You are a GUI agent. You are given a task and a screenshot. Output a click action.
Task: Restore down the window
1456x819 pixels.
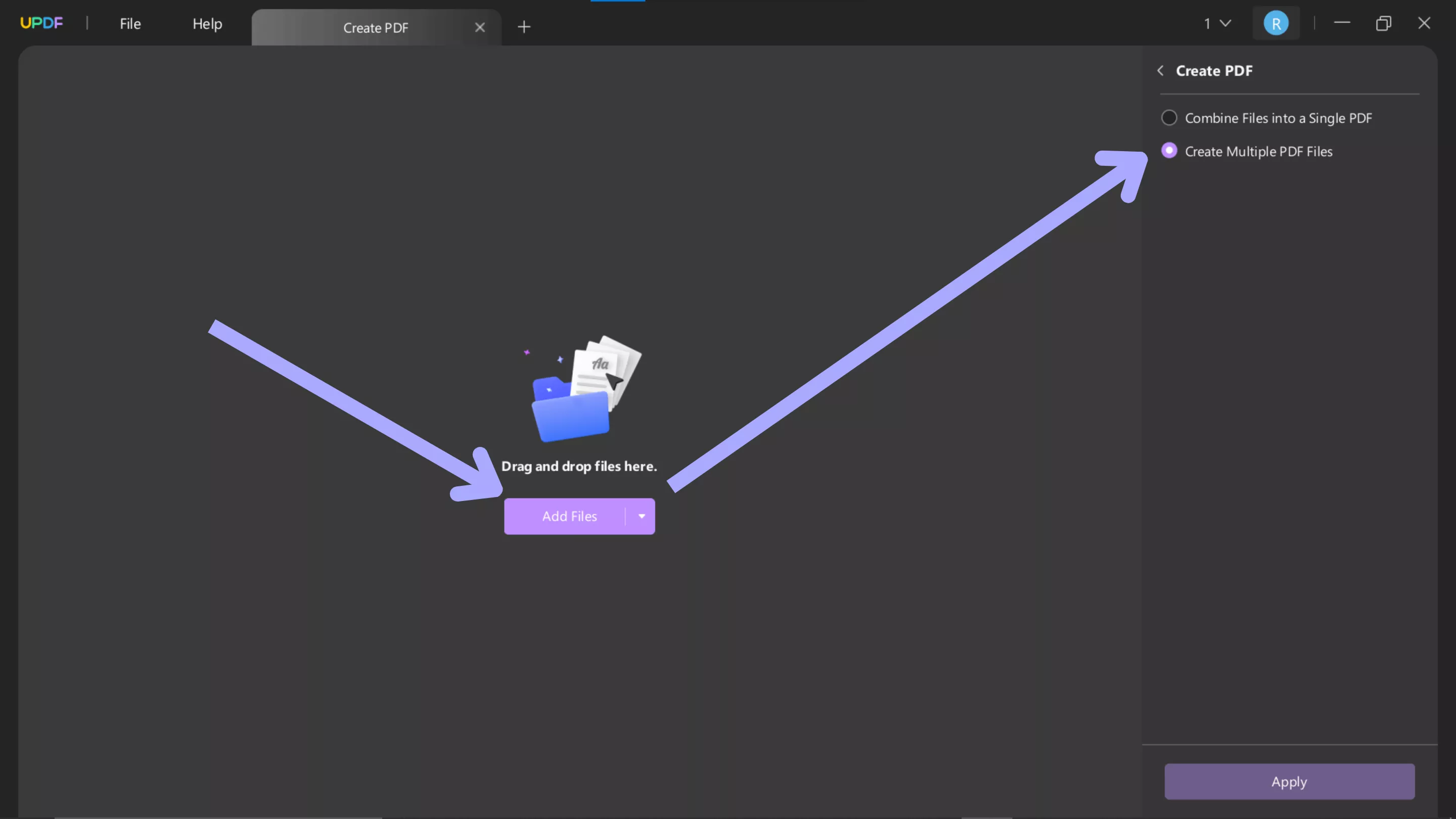pyautogui.click(x=1383, y=23)
